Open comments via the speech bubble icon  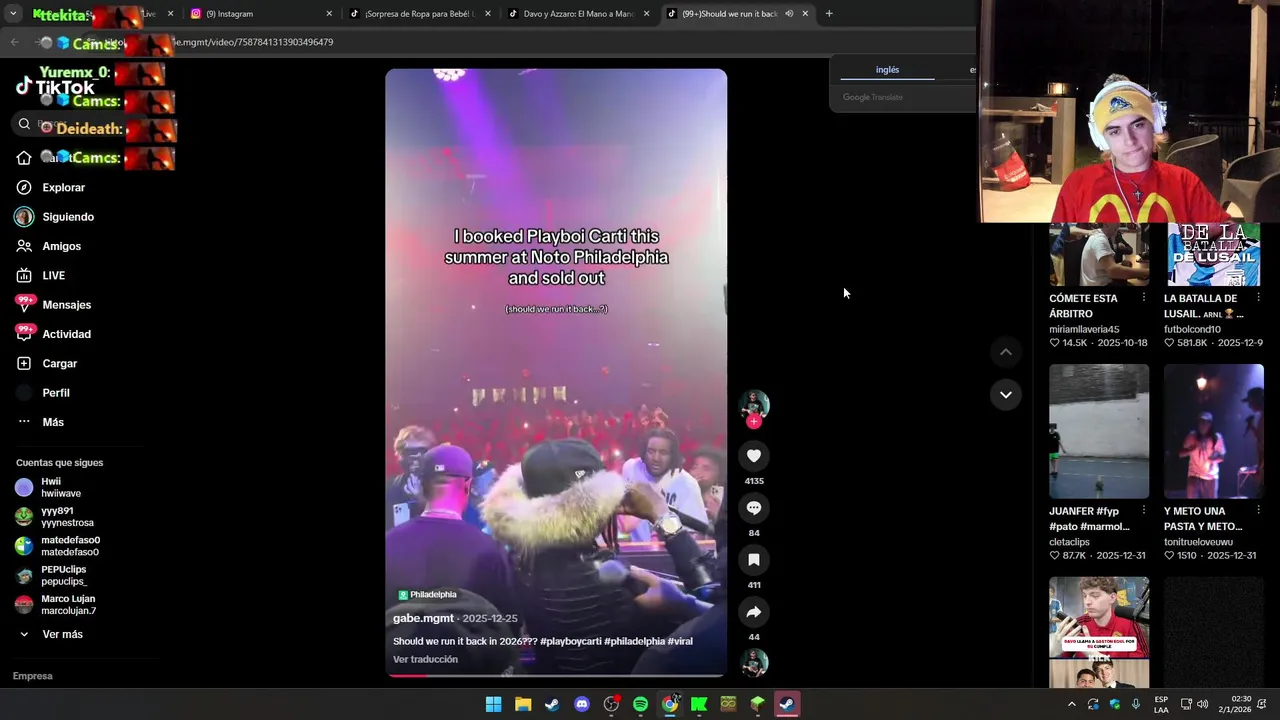754,508
